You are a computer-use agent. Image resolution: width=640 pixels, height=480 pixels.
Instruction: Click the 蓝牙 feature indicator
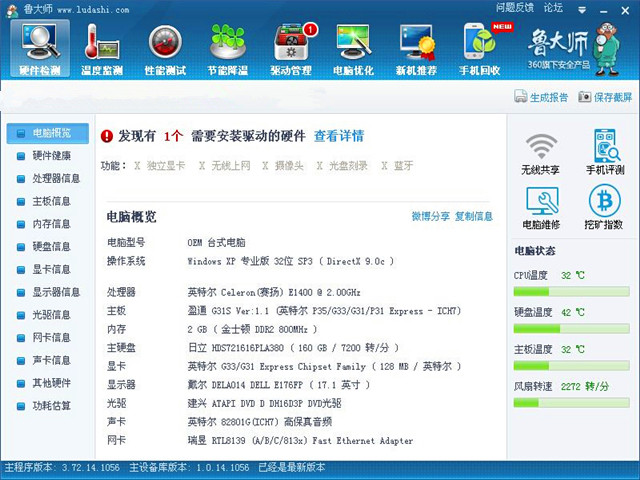[x=398, y=166]
